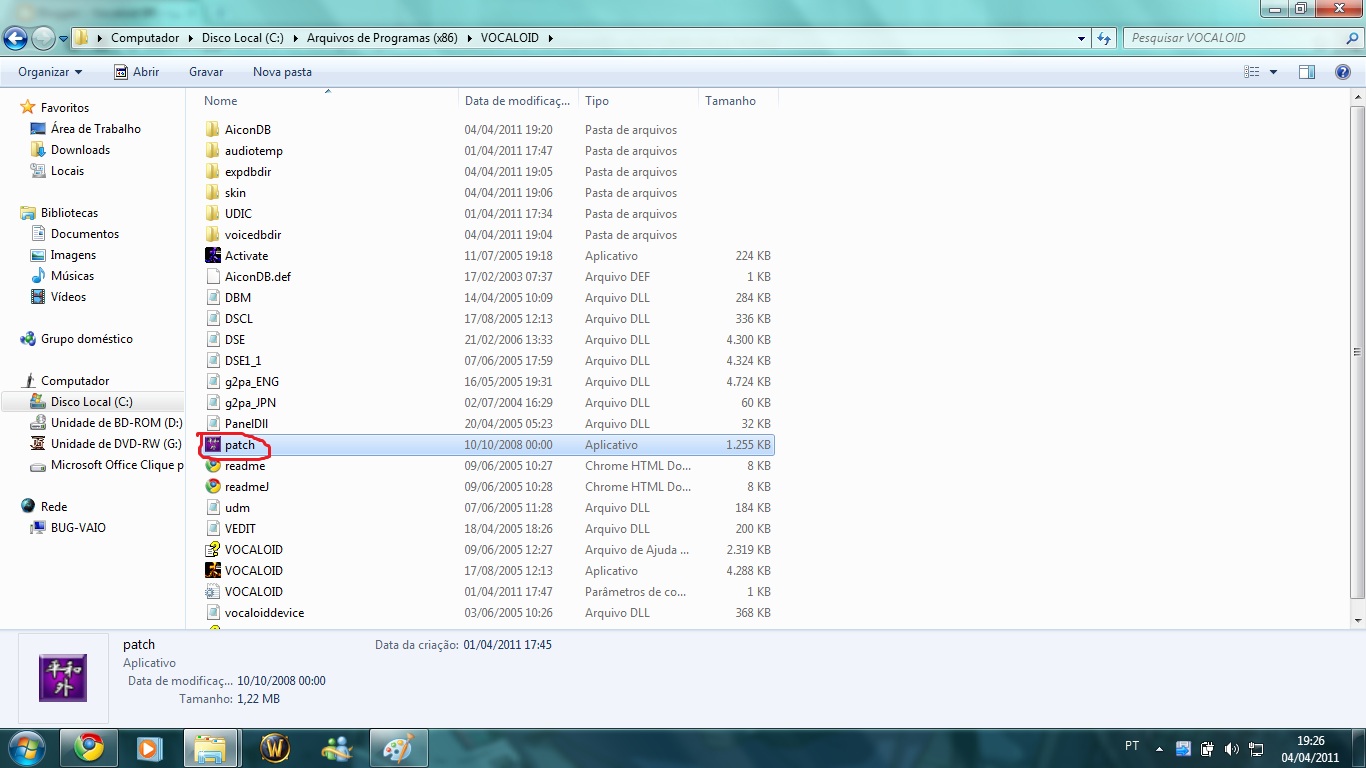This screenshot has height=768, width=1366.
Task: Select Unidade de DVD-RW (G:) drive
Action: coord(116,444)
